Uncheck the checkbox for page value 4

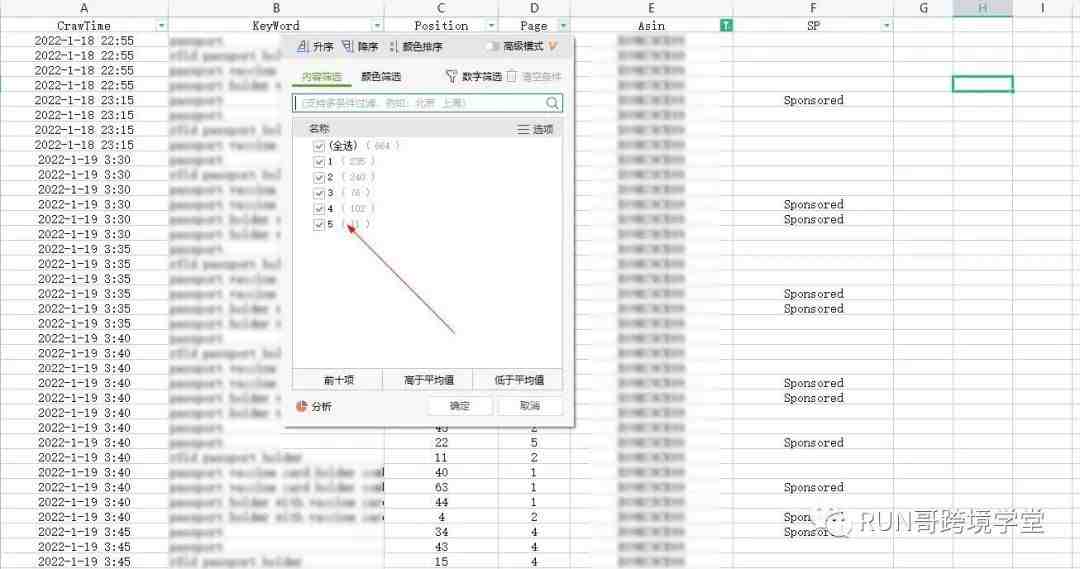[x=318, y=209]
